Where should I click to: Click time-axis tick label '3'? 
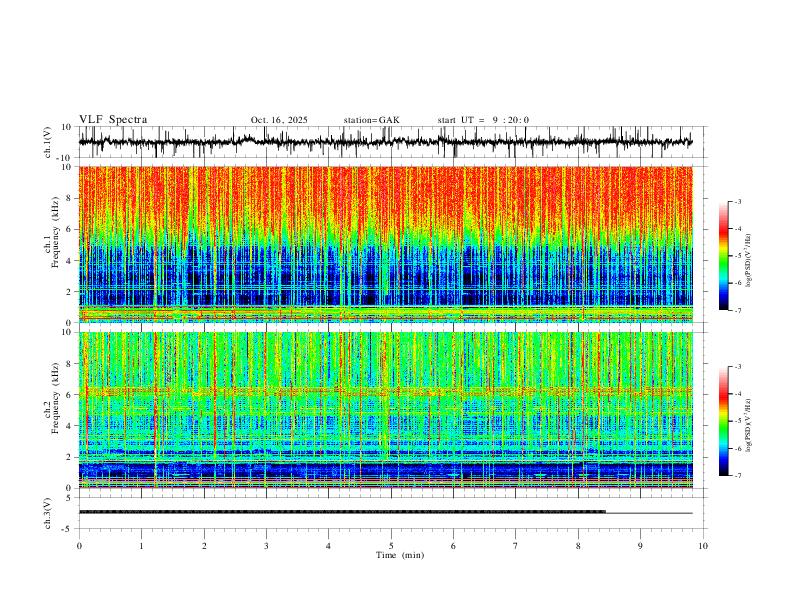tap(266, 546)
